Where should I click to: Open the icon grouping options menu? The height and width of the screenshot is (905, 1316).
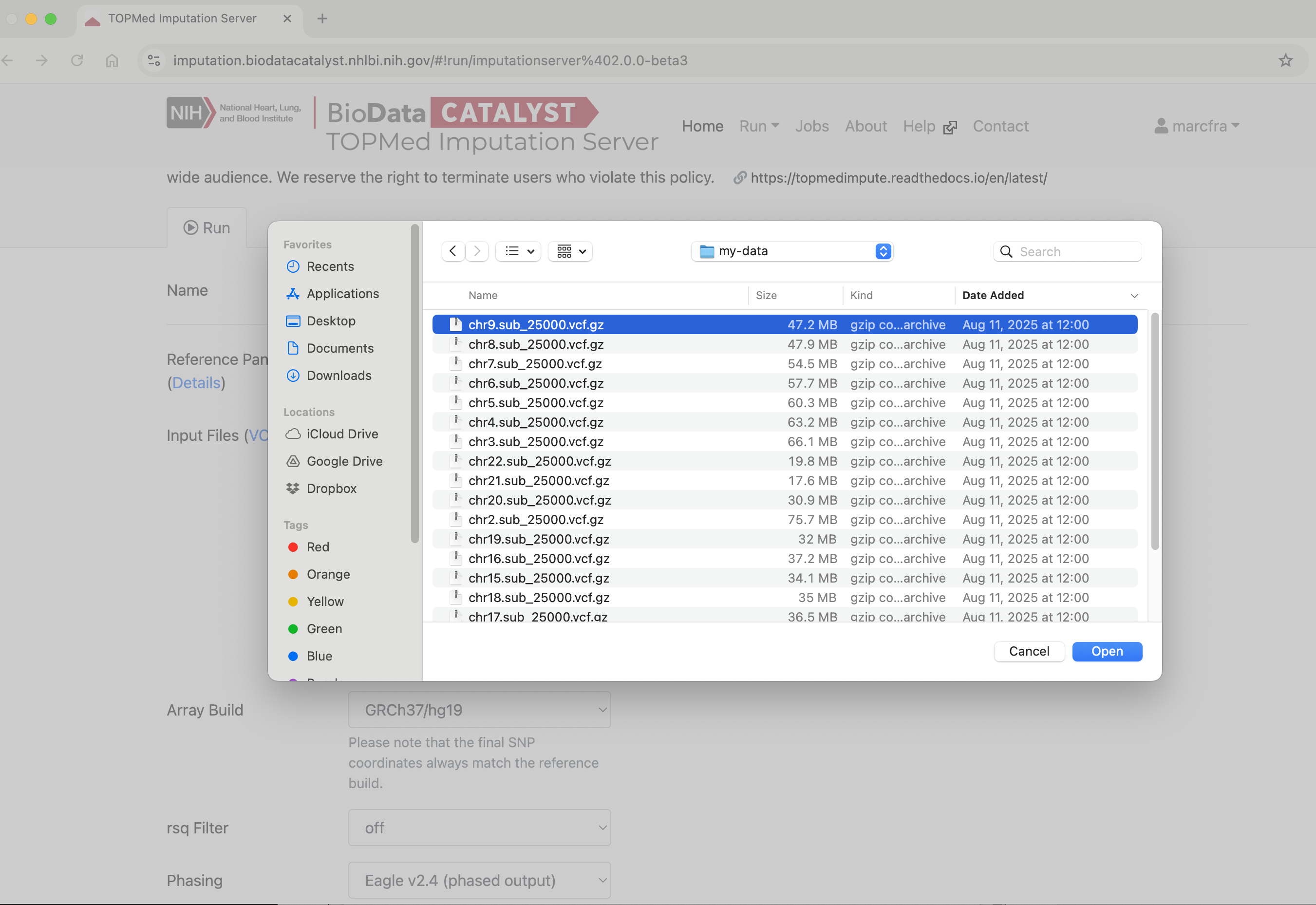click(570, 251)
